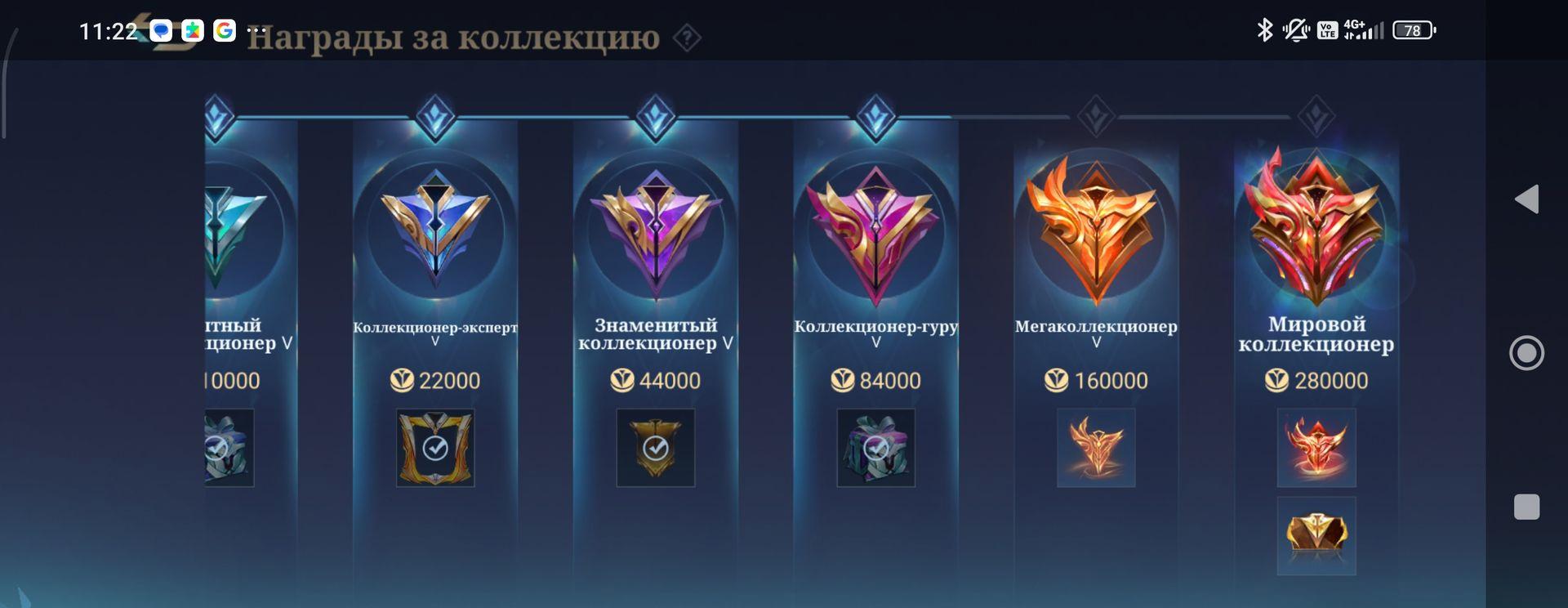Open claimed golden frame reward under 22000
This screenshot has height=608, width=1568.
pos(435,448)
